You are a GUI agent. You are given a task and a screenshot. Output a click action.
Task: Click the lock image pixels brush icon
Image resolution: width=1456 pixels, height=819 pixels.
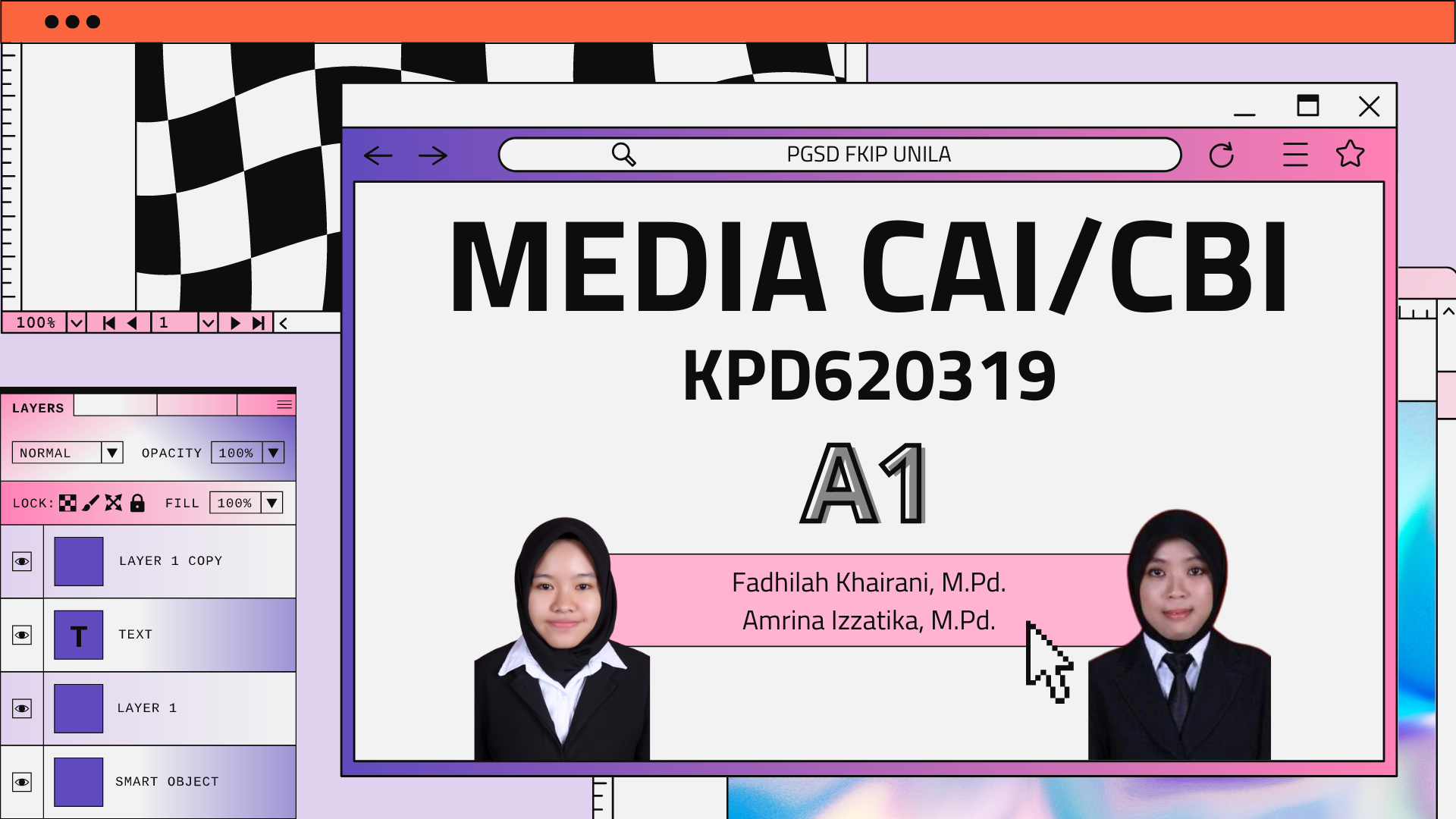tap(90, 503)
